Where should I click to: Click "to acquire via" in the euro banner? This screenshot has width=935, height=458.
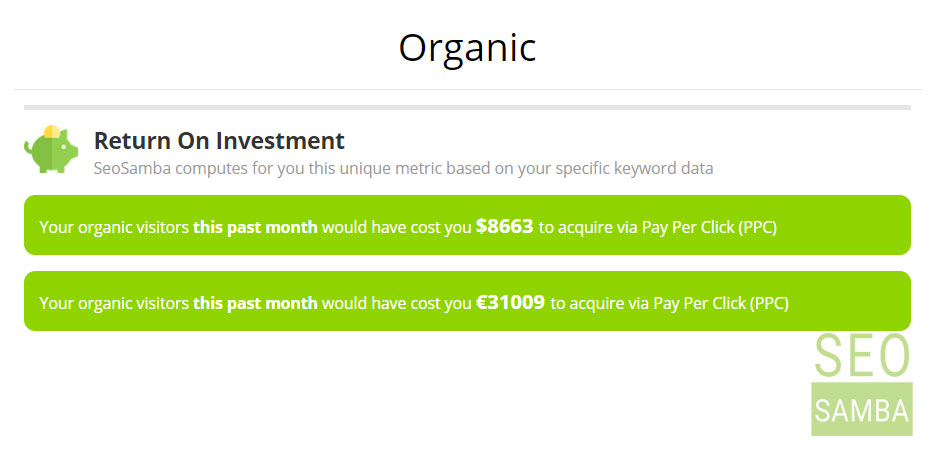coord(599,304)
